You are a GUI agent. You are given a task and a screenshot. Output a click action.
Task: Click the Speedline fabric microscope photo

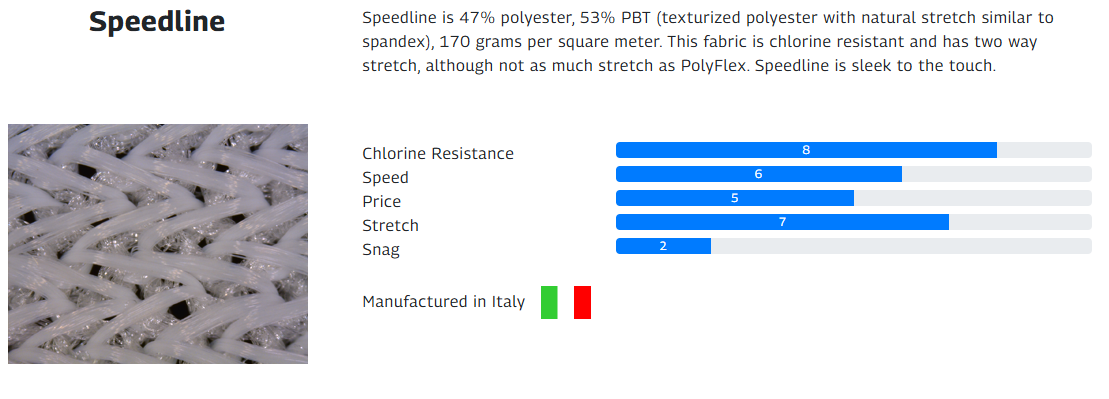158,244
